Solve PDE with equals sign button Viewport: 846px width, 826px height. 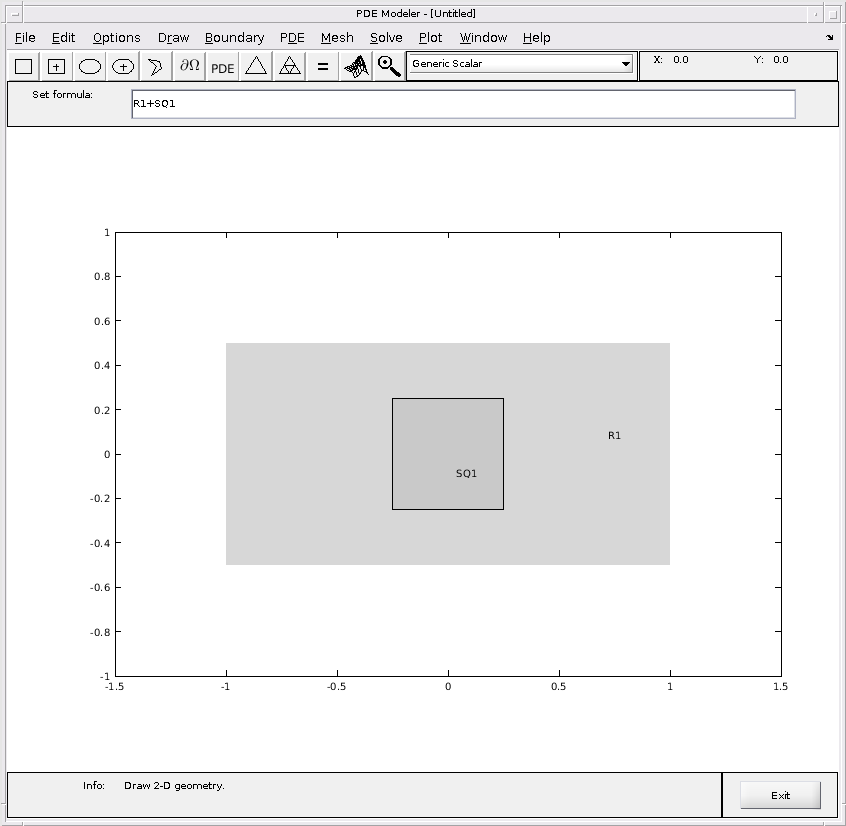tap(323, 66)
